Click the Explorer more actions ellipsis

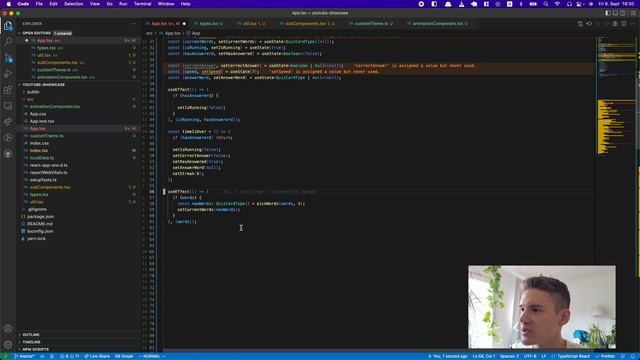(x=133, y=24)
